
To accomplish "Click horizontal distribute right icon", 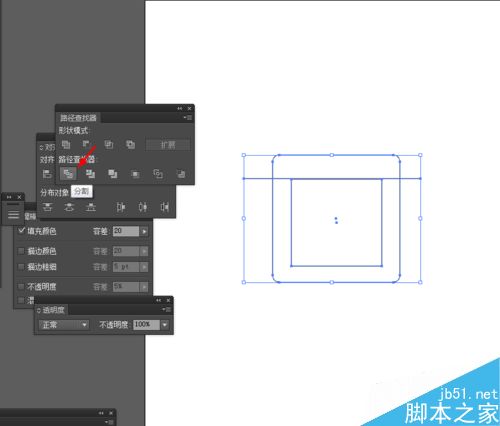I will tap(165, 207).
